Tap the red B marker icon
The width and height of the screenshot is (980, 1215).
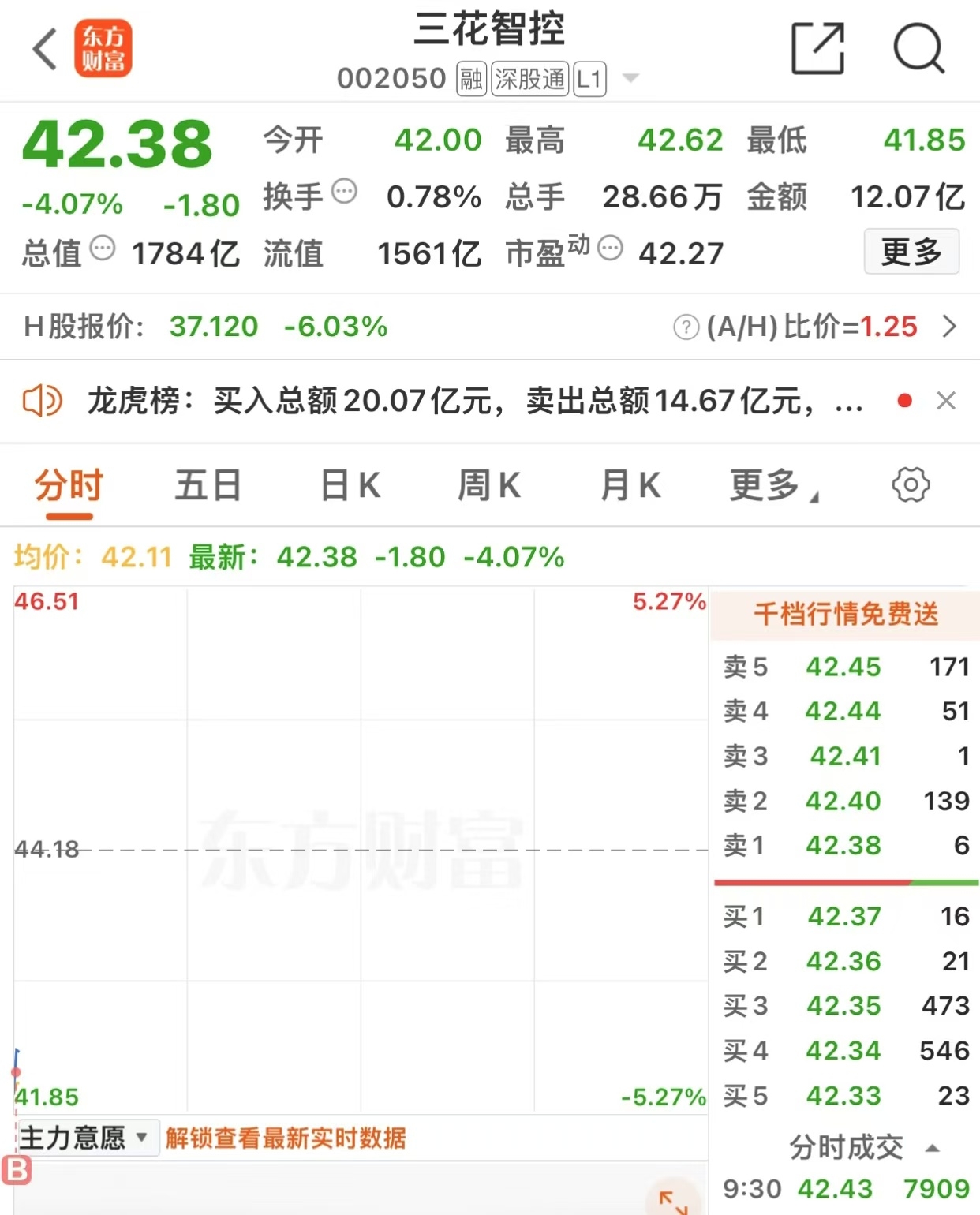(x=16, y=1170)
